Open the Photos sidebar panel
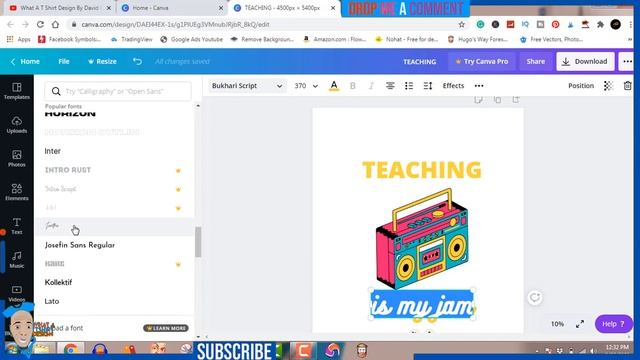The image size is (640, 360). coord(17,158)
